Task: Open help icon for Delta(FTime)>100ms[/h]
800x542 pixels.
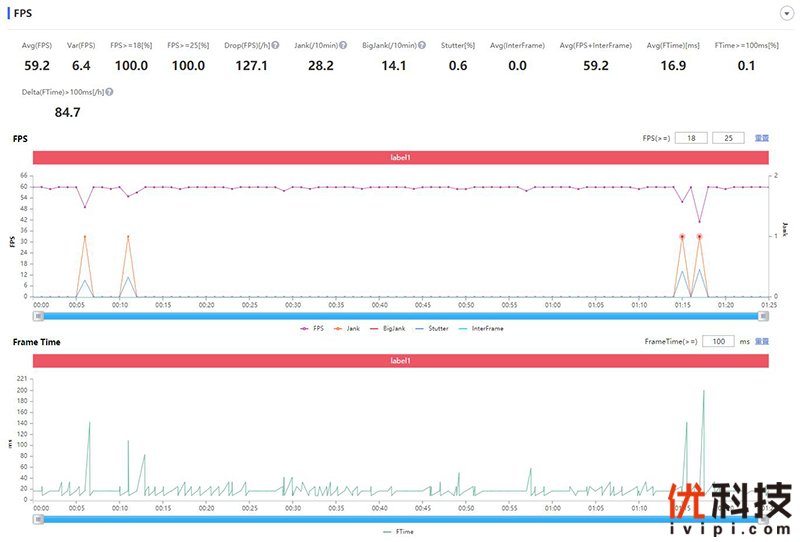Action: pyautogui.click(x=109, y=92)
